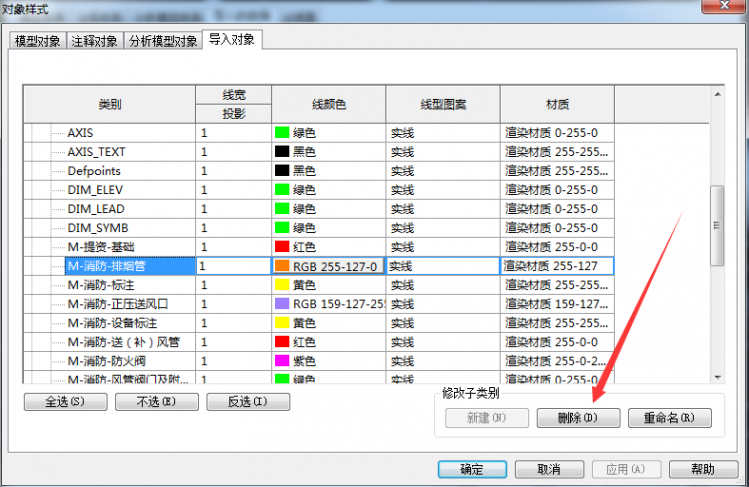Viewport: 749px width, 487px height.
Task: Click the 删除(D) button
Action: (578, 418)
